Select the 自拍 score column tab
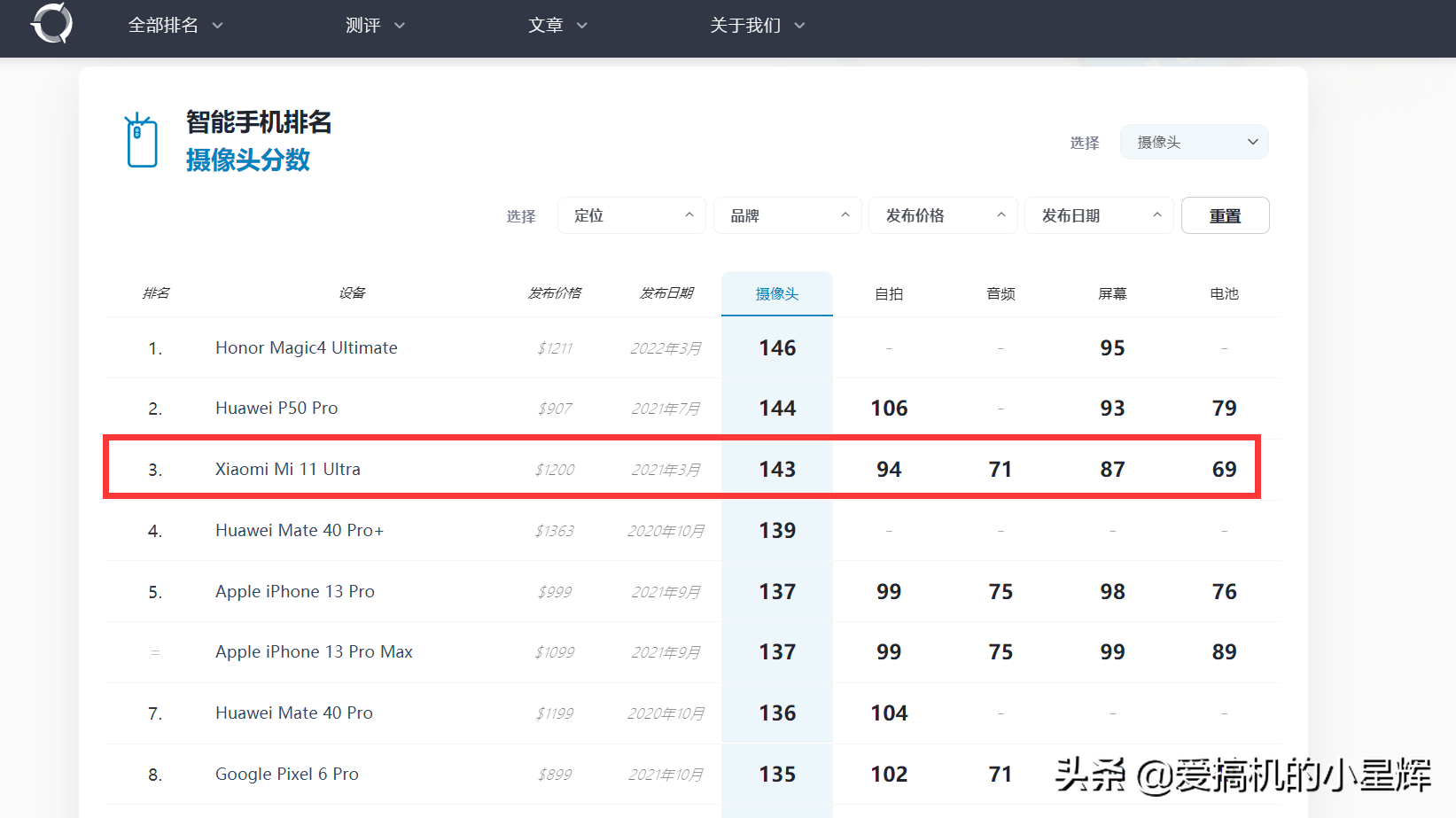The image size is (1456, 818). 889,293
